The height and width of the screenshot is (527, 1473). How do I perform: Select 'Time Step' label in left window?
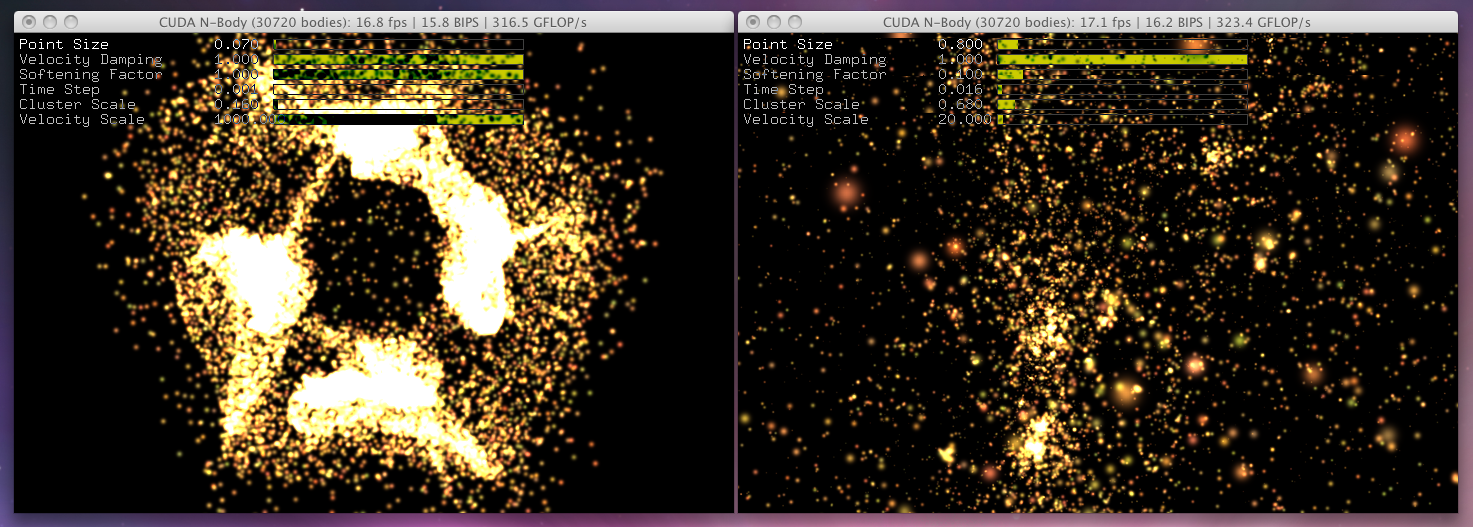pos(59,90)
